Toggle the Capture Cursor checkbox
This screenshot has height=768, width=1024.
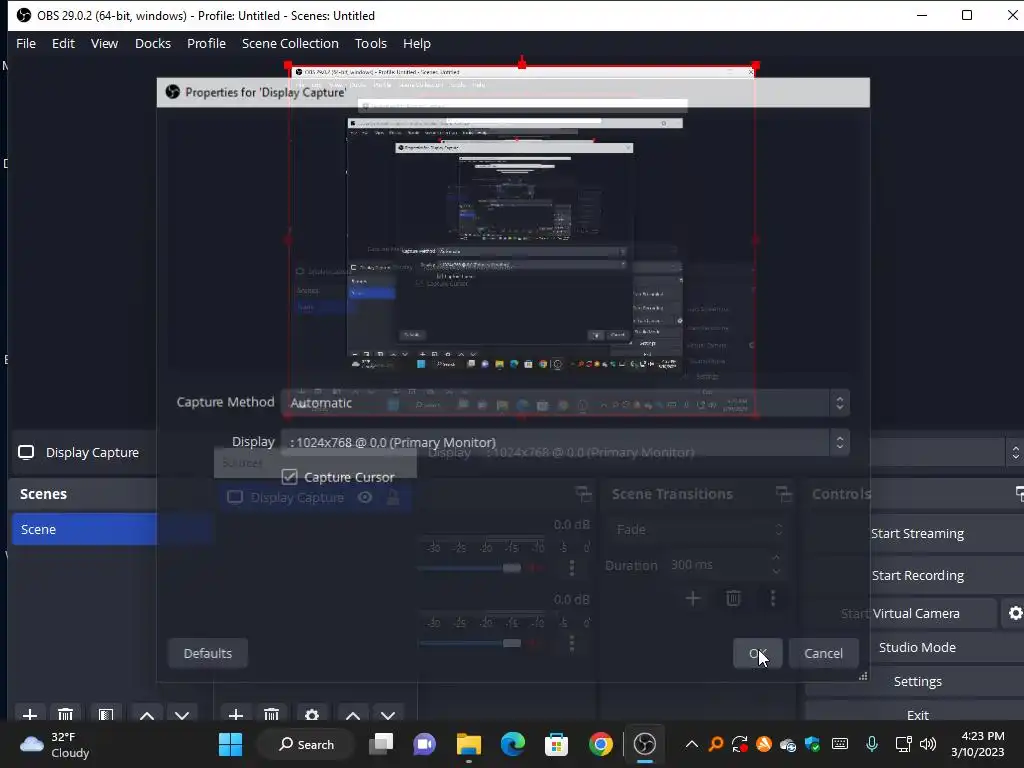click(x=289, y=477)
